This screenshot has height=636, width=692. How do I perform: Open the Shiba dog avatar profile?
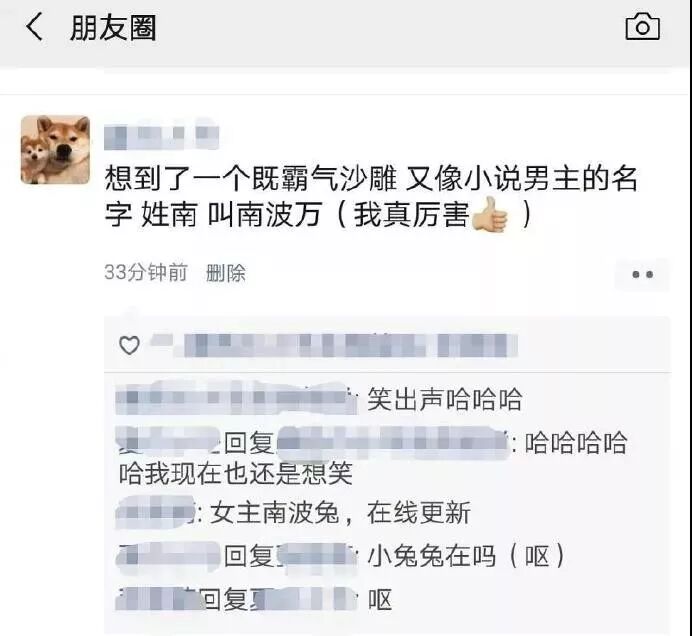(x=55, y=150)
